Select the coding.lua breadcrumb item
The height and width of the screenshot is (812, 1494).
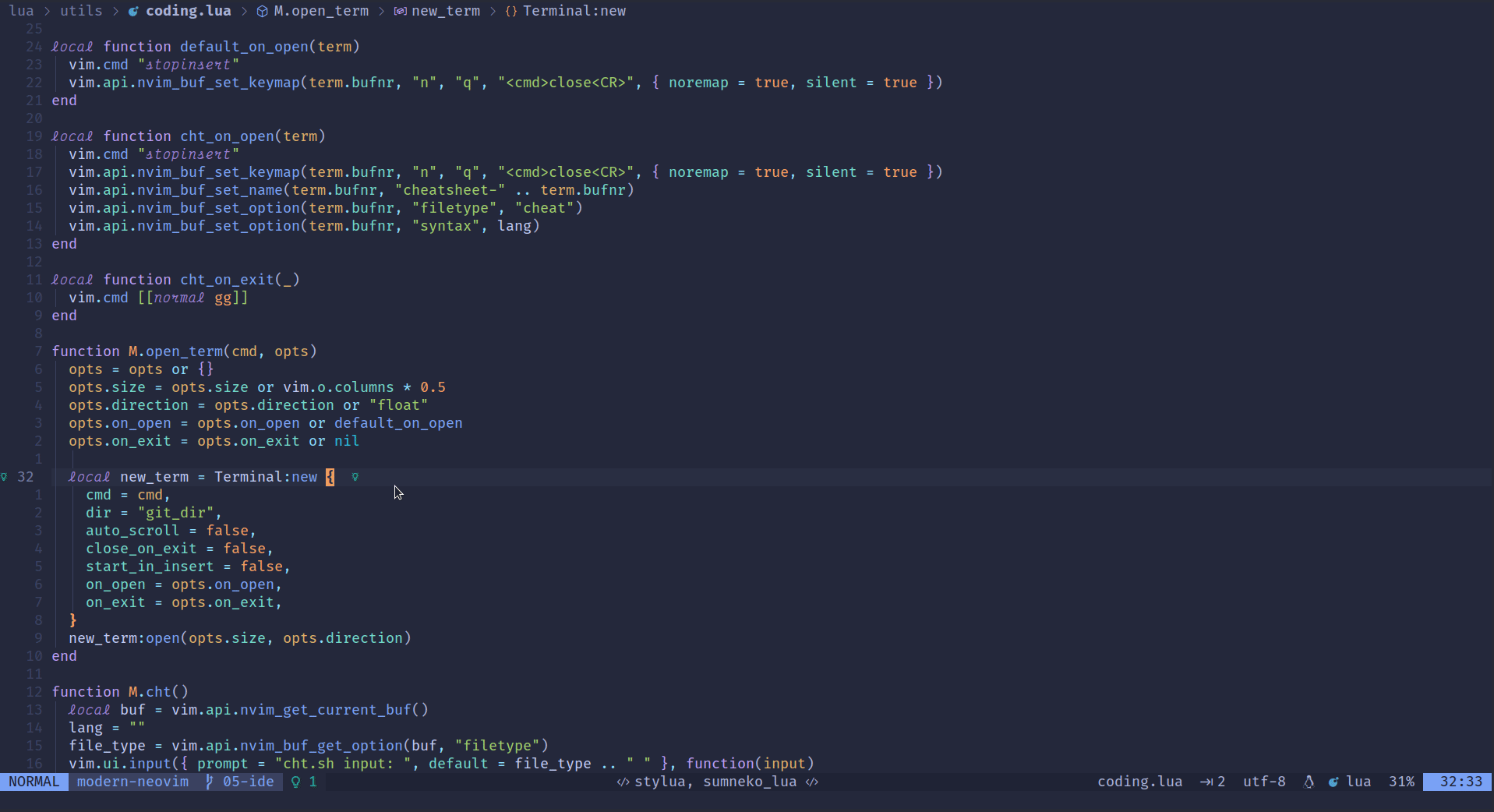pos(189,11)
